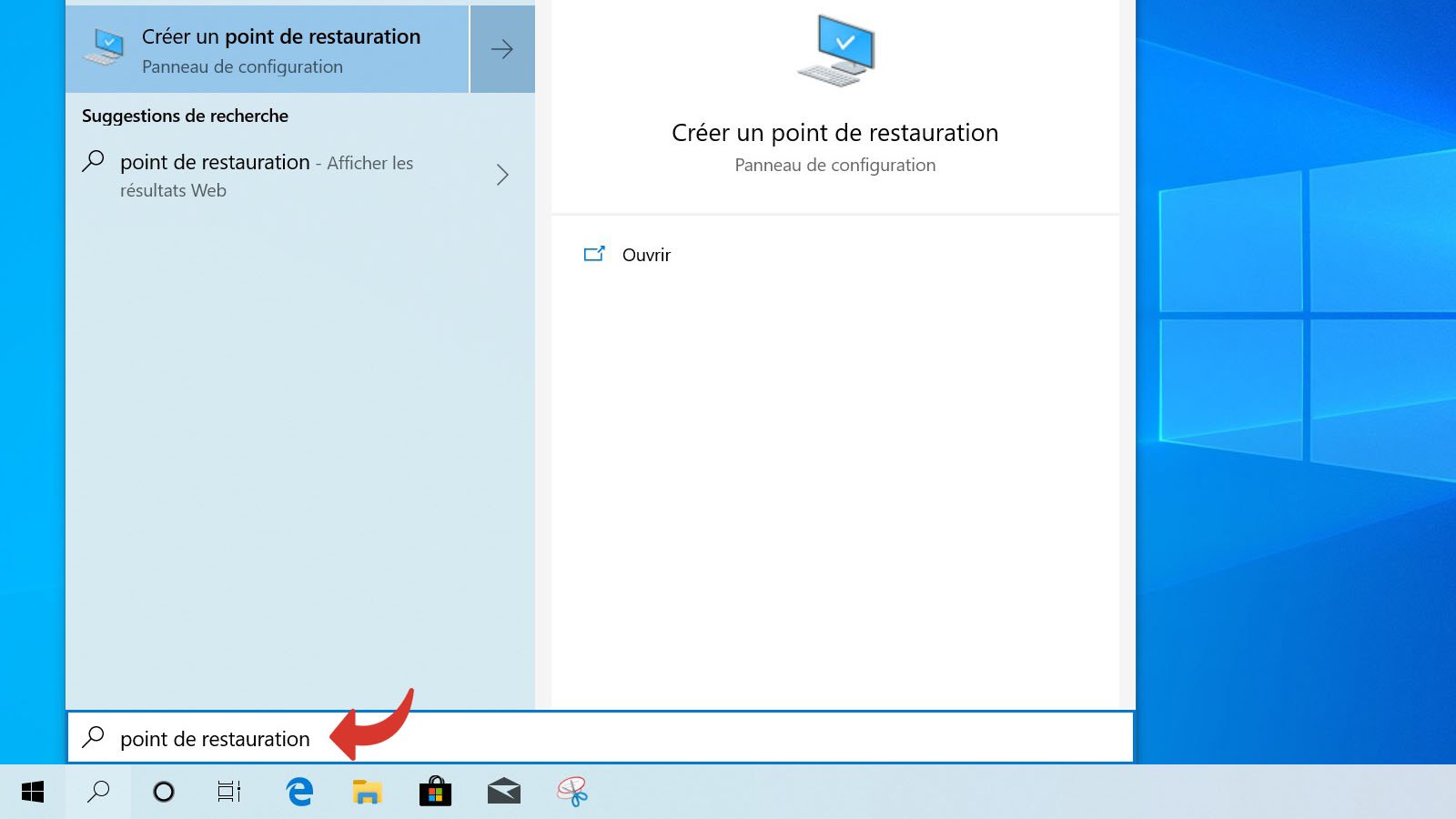Open Task View
This screenshot has width=1456, height=819.
coord(230,792)
